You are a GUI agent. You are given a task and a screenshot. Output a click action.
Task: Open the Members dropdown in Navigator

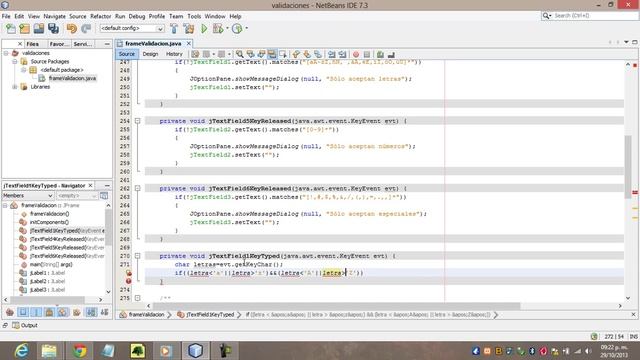(x=28, y=196)
